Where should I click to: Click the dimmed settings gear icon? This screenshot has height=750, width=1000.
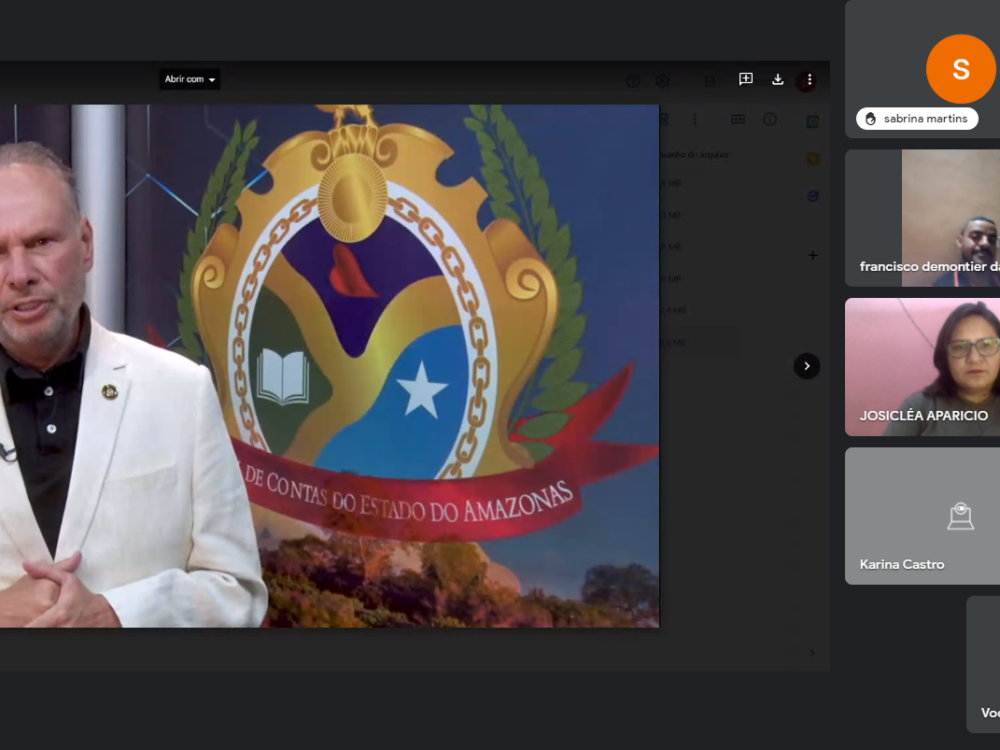tap(663, 81)
